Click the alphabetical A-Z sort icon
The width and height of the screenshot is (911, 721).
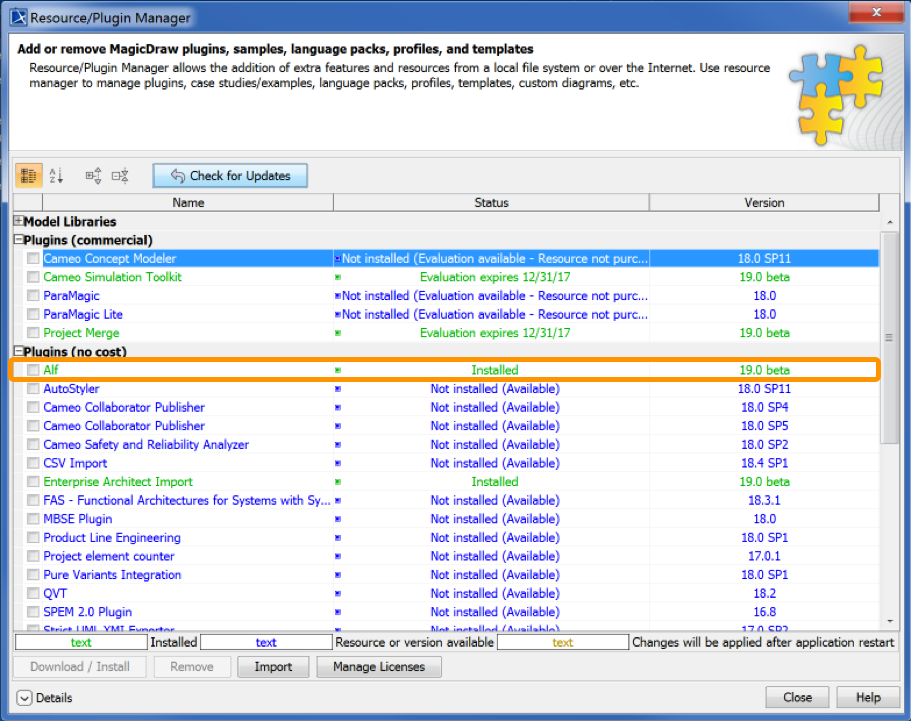coord(56,176)
